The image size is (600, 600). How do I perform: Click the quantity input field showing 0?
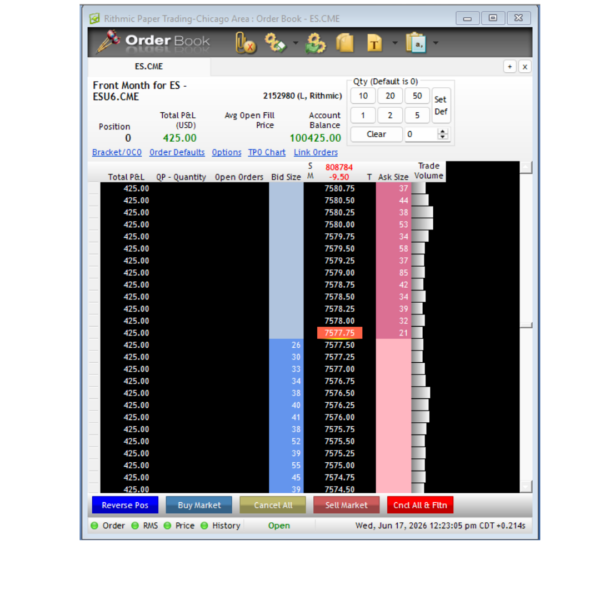click(x=421, y=134)
